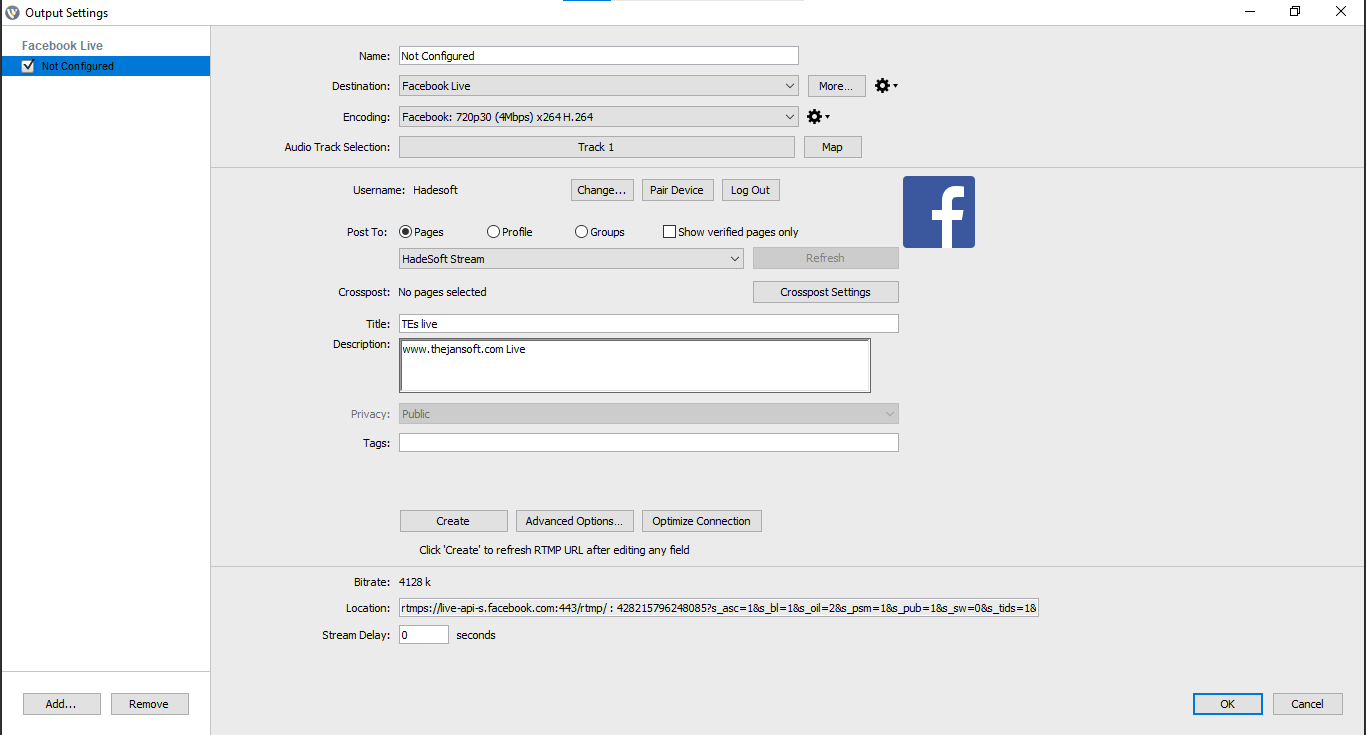Click in the Description text area
The height and width of the screenshot is (735, 1366).
tap(634, 366)
